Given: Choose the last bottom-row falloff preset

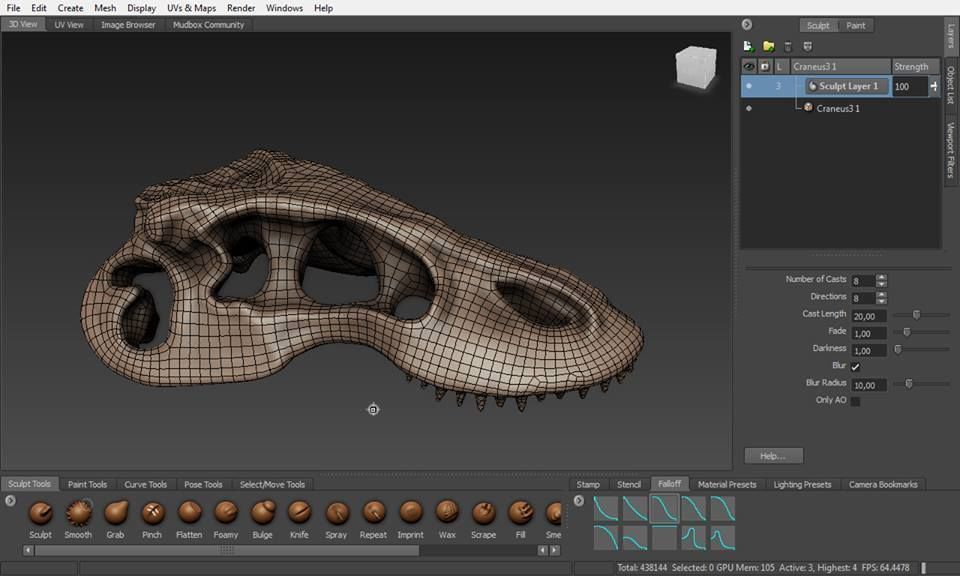Looking at the screenshot, I should 723,538.
